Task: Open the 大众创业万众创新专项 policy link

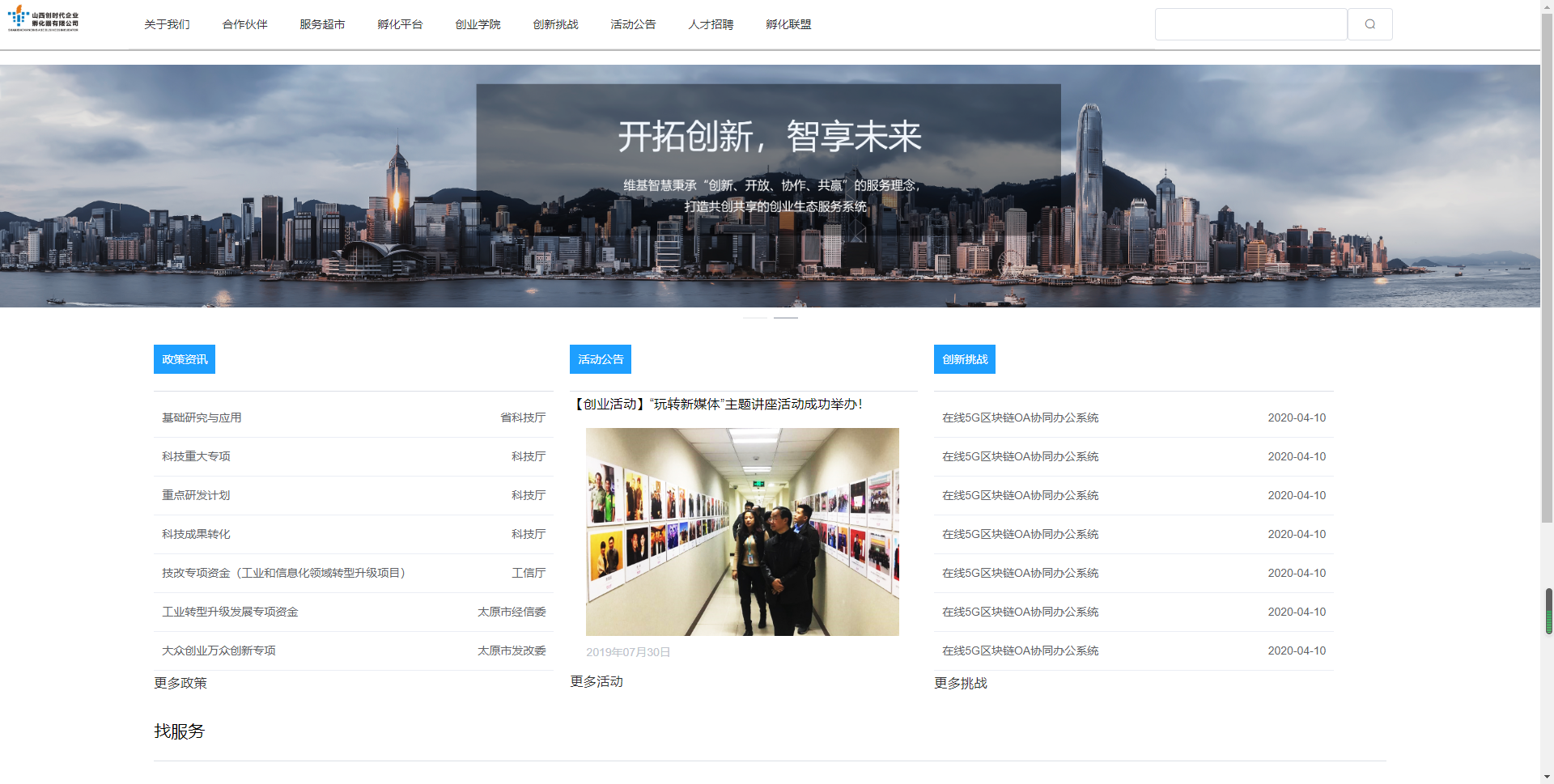Action: click(x=219, y=651)
